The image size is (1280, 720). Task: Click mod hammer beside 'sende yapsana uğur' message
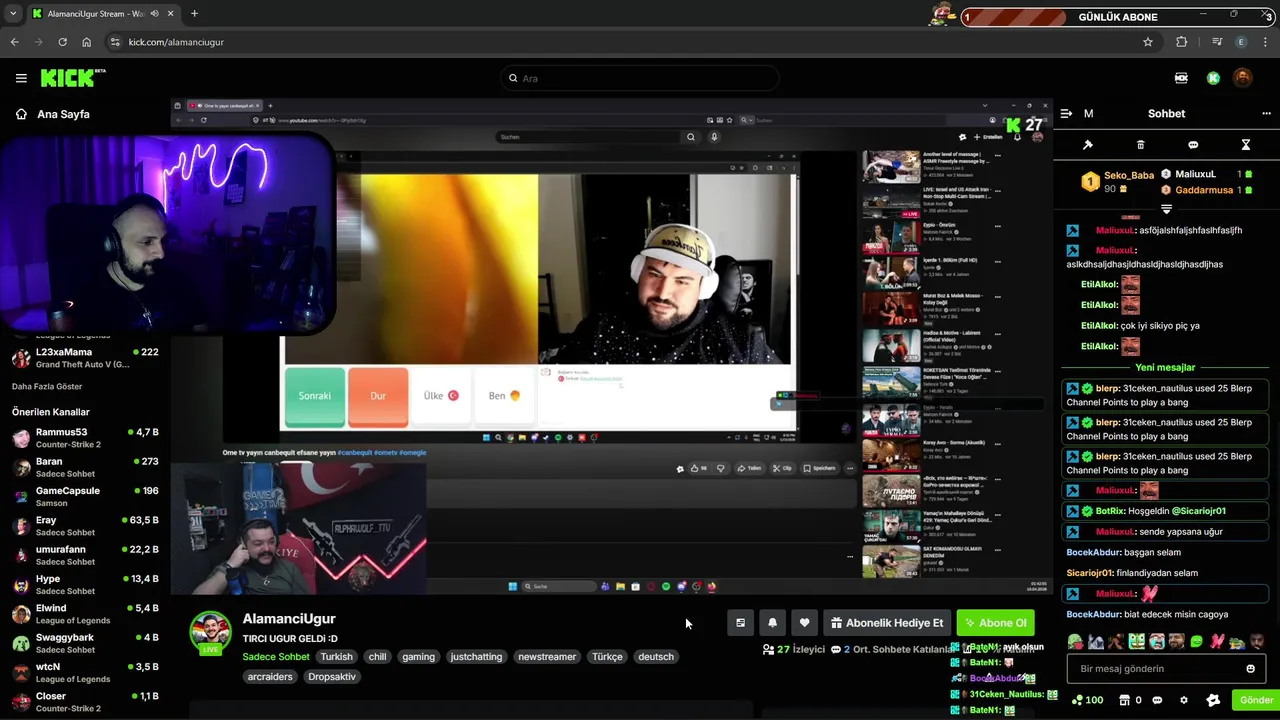pos(1072,531)
